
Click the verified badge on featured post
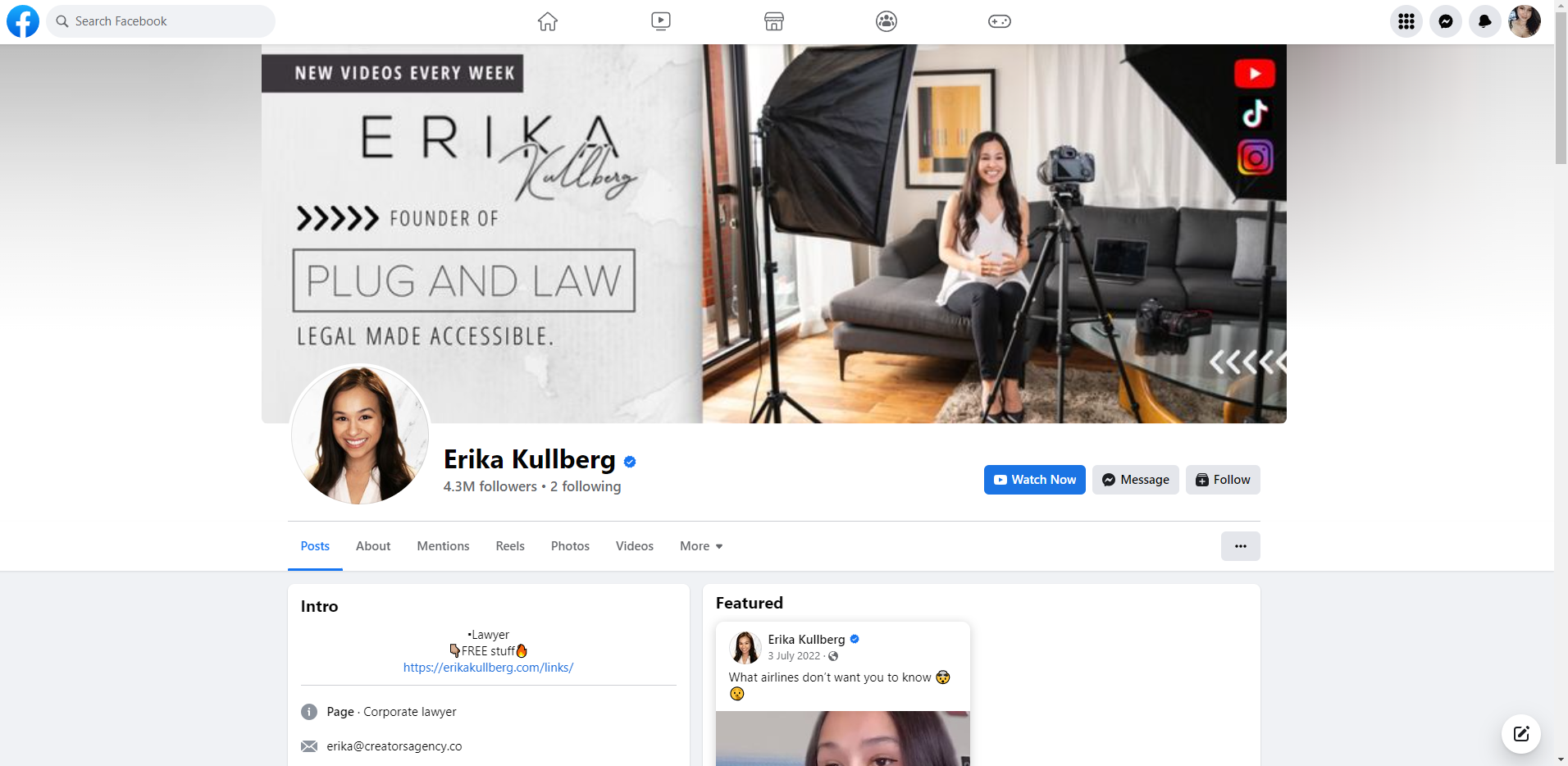[x=855, y=639]
